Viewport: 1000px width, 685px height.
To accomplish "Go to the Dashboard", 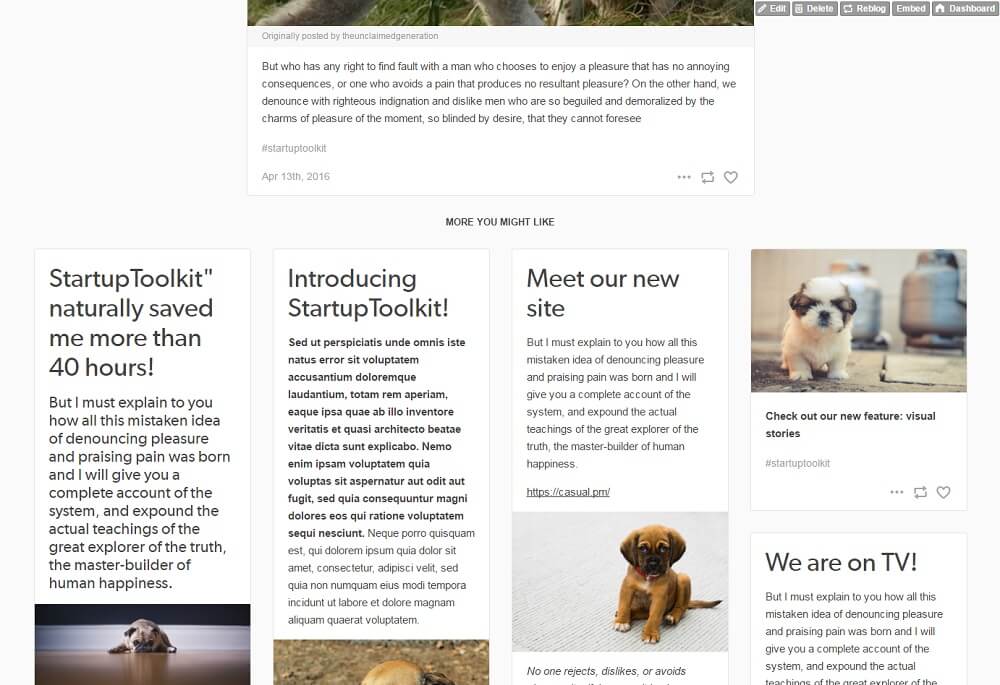I will pyautogui.click(x=965, y=8).
